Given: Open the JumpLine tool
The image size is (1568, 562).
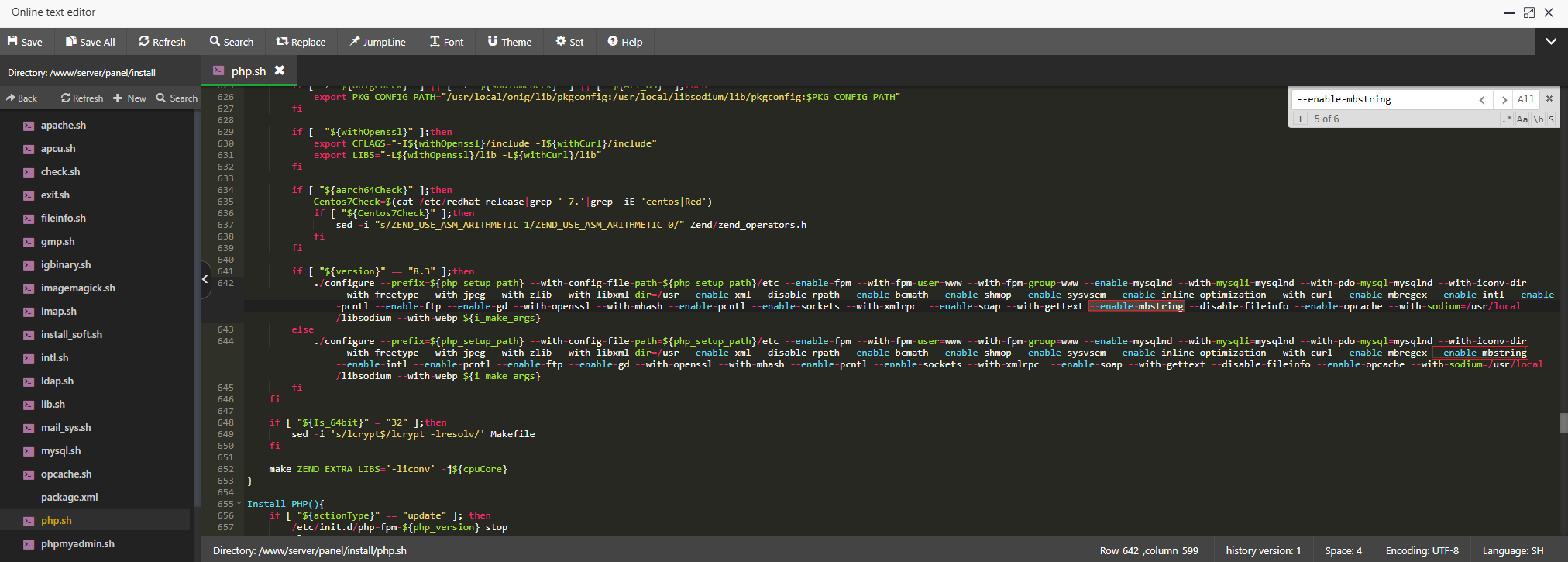Looking at the screenshot, I should 377,42.
